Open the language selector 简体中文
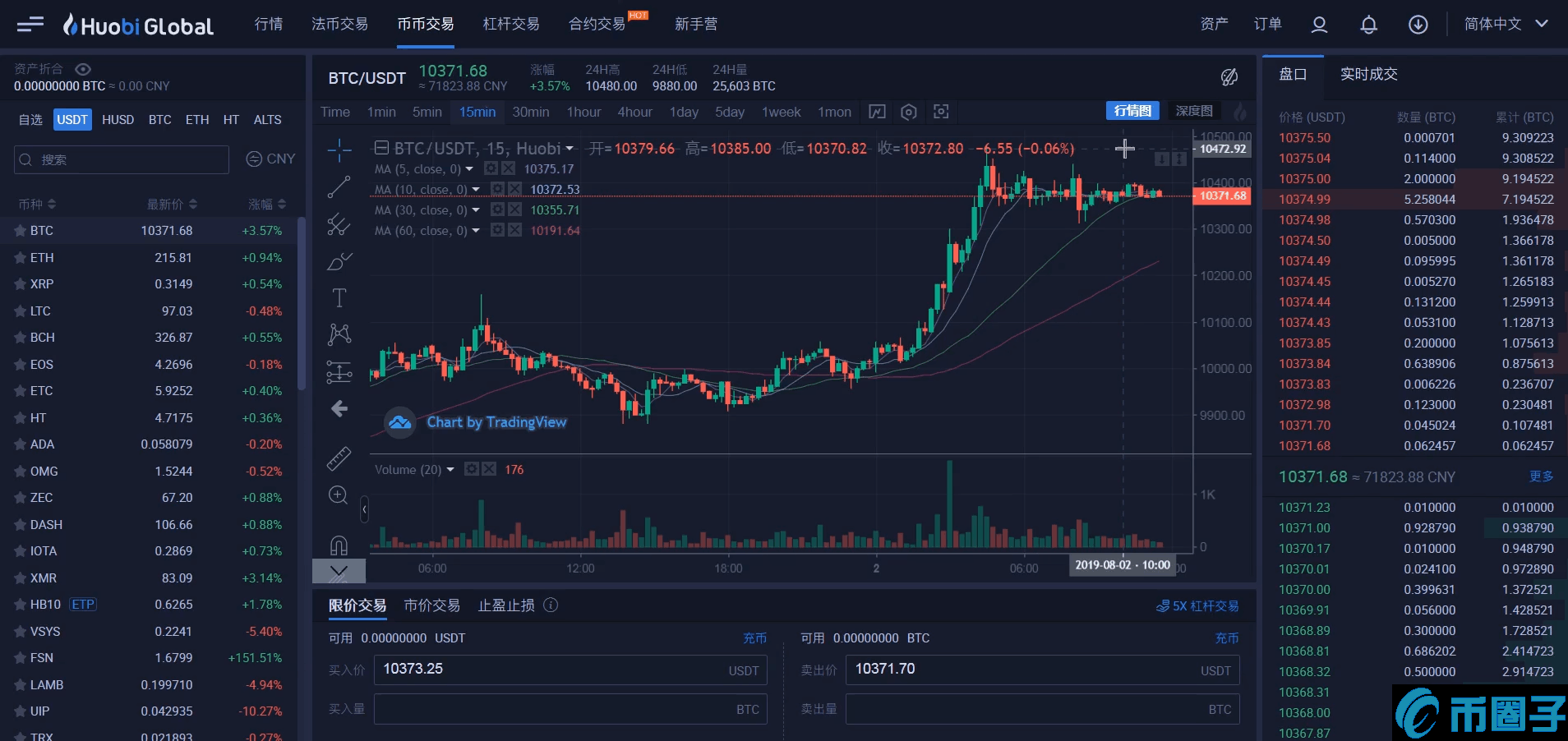 coord(1506,25)
